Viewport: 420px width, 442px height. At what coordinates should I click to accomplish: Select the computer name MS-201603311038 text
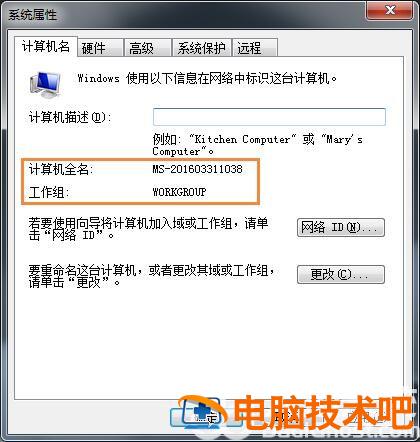point(197,169)
